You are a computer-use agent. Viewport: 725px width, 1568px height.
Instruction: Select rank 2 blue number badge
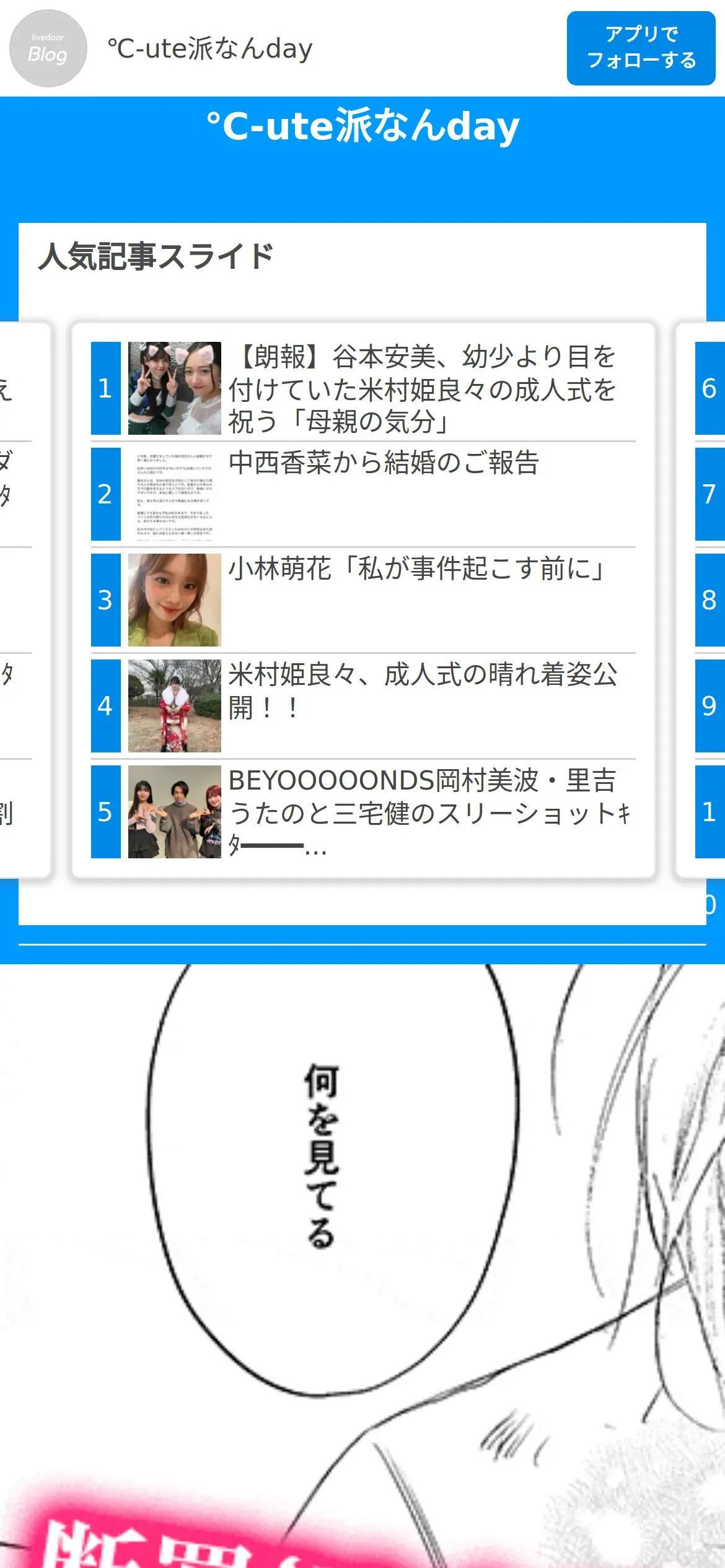click(106, 494)
